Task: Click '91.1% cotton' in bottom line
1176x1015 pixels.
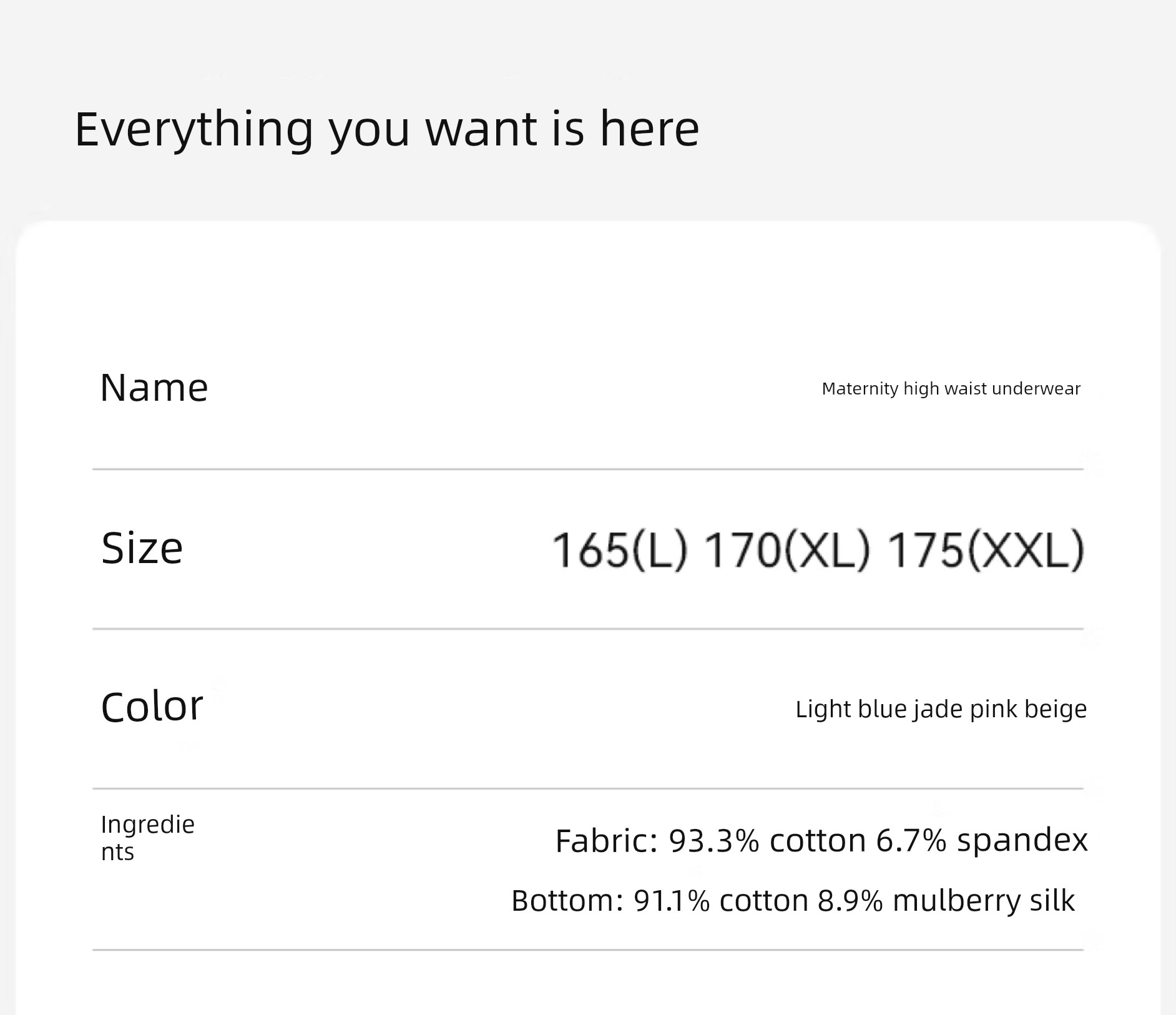Action: point(721,901)
